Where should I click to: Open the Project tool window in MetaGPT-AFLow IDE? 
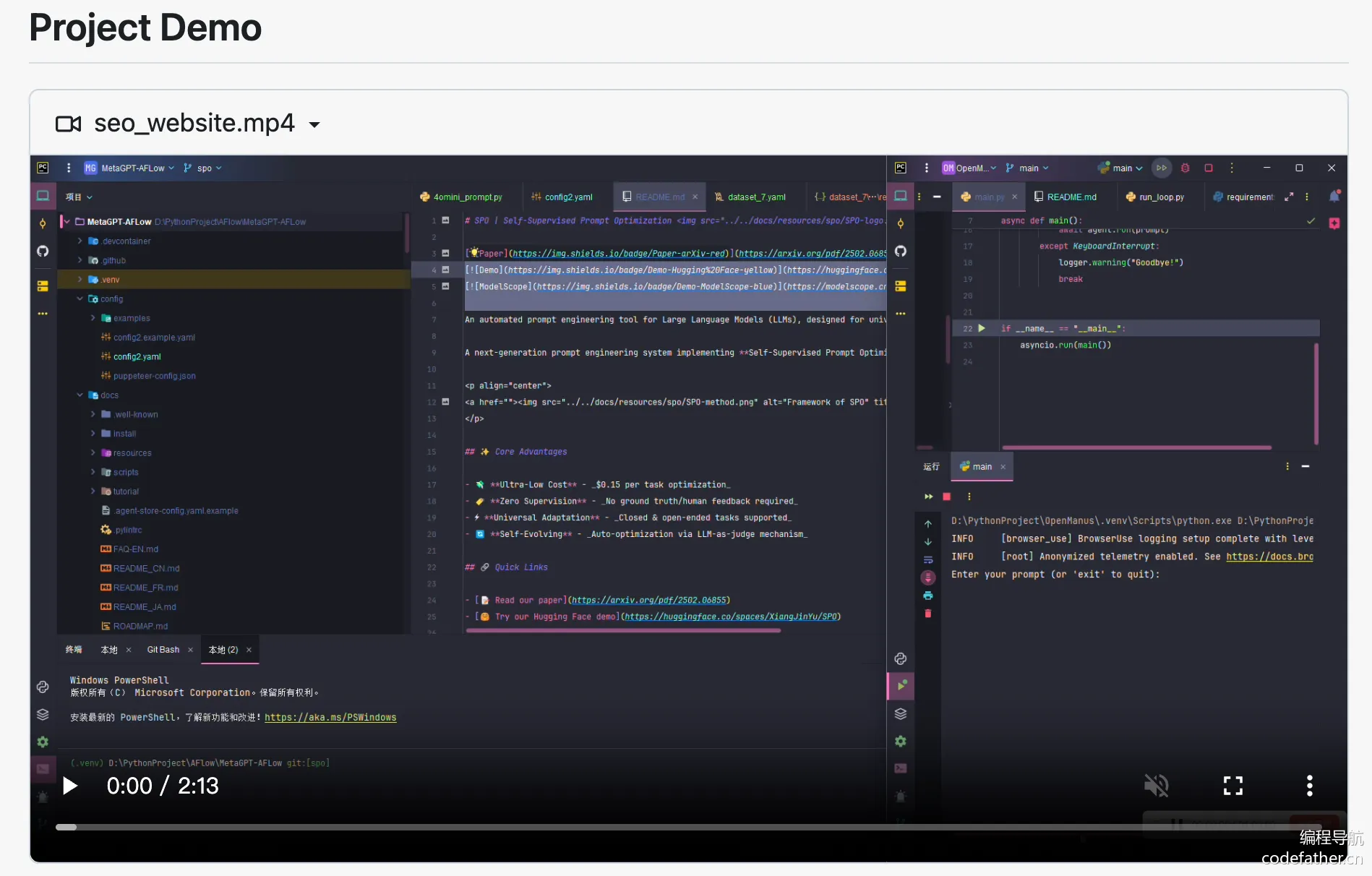click(x=43, y=196)
